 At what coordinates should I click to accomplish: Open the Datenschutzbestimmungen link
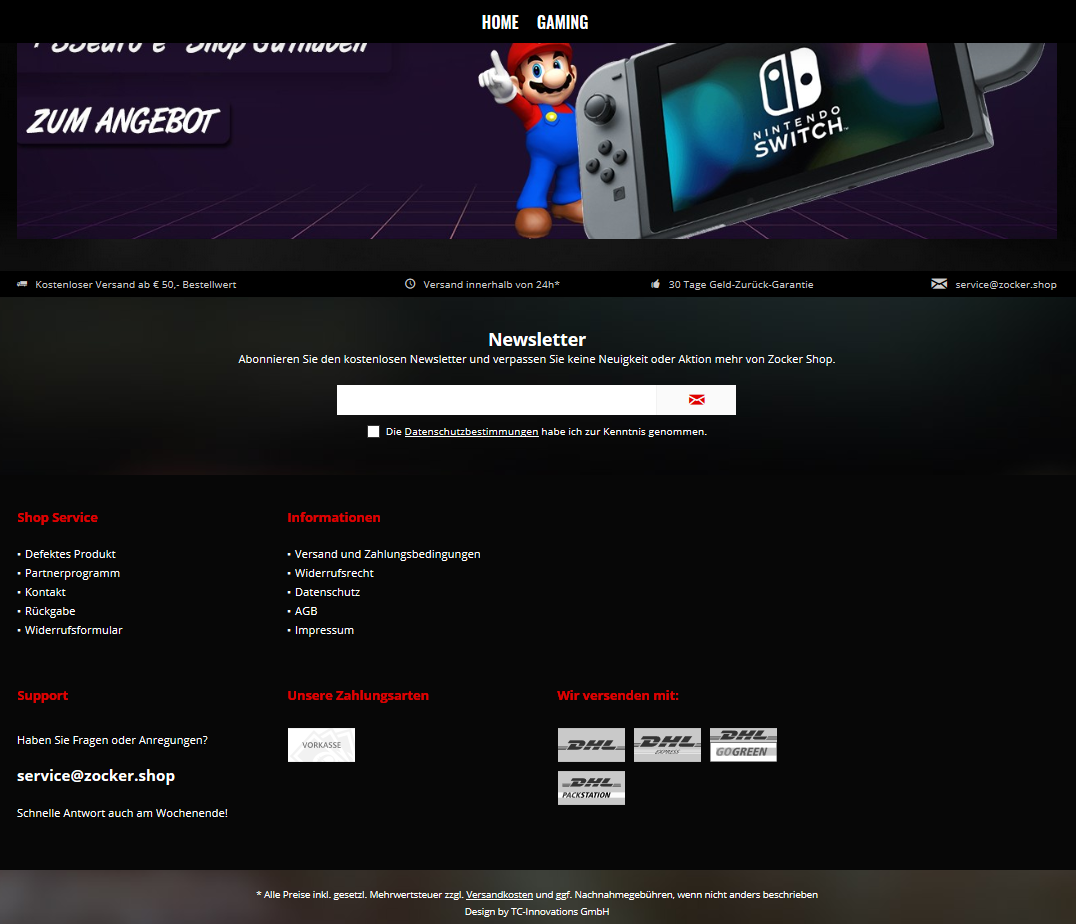tap(471, 432)
